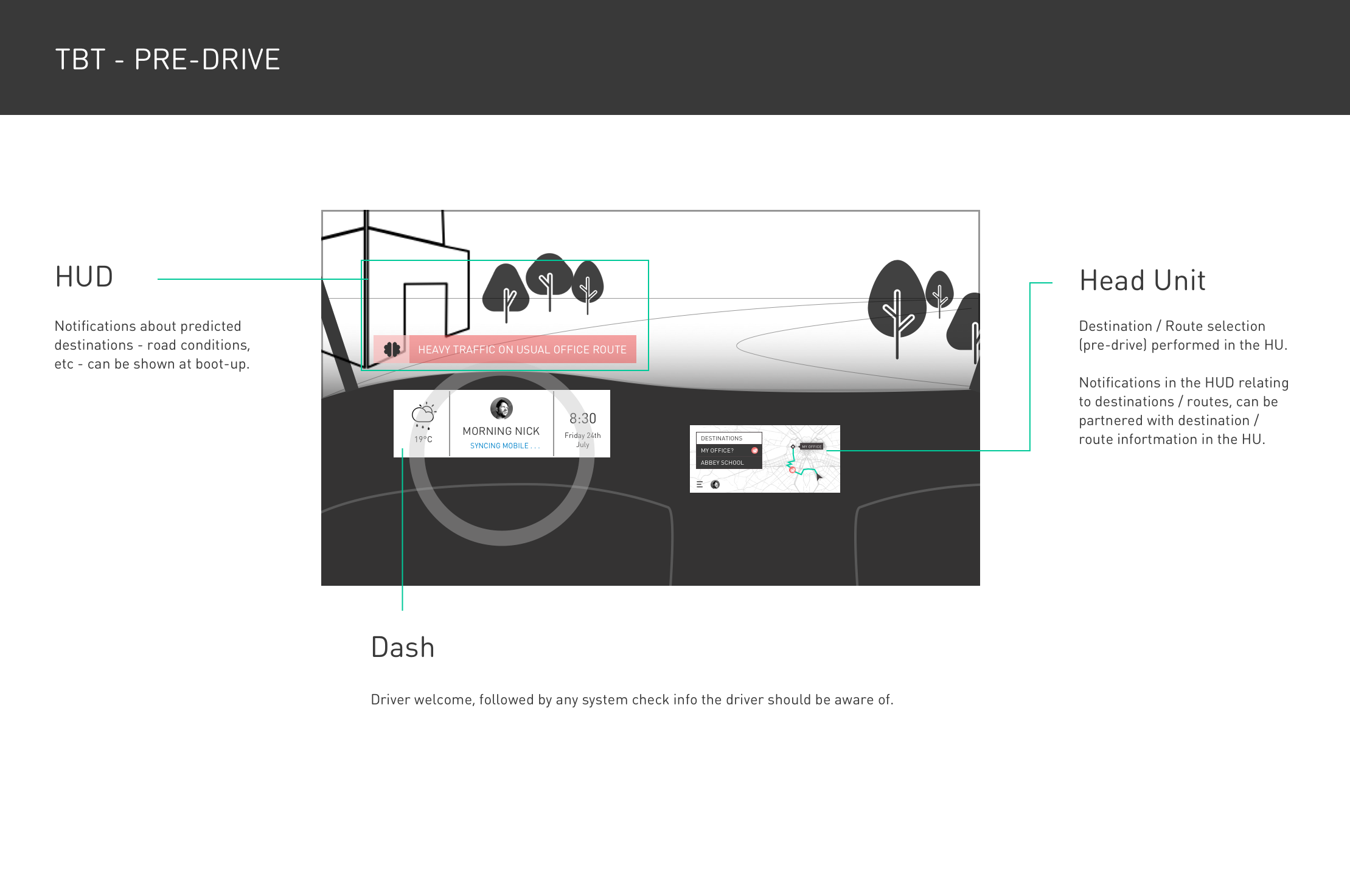Click the red traffic marker on map route
The width and height of the screenshot is (1350, 896).
pyautogui.click(x=792, y=470)
